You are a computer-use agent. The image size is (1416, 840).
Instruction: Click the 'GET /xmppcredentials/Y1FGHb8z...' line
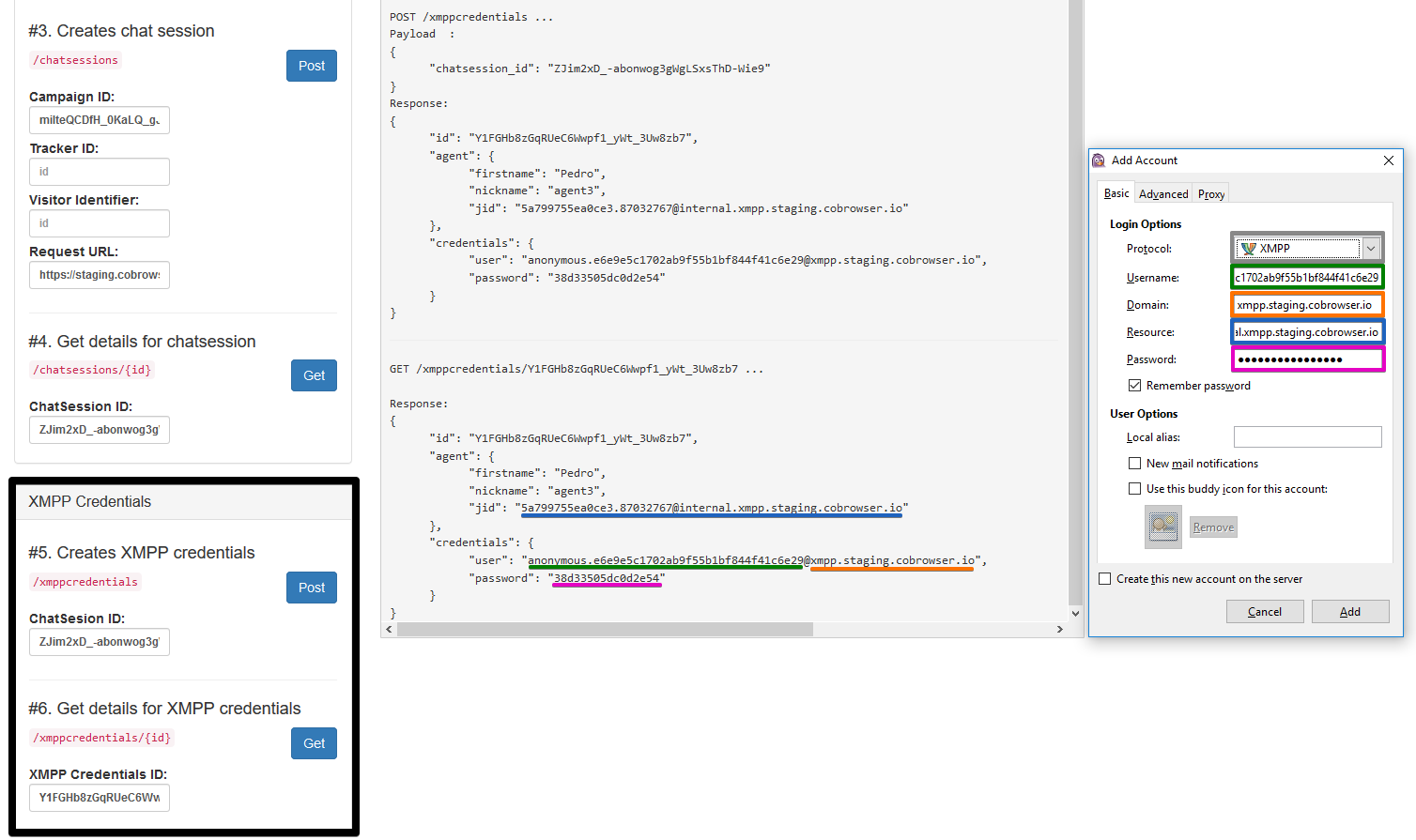[x=577, y=369]
